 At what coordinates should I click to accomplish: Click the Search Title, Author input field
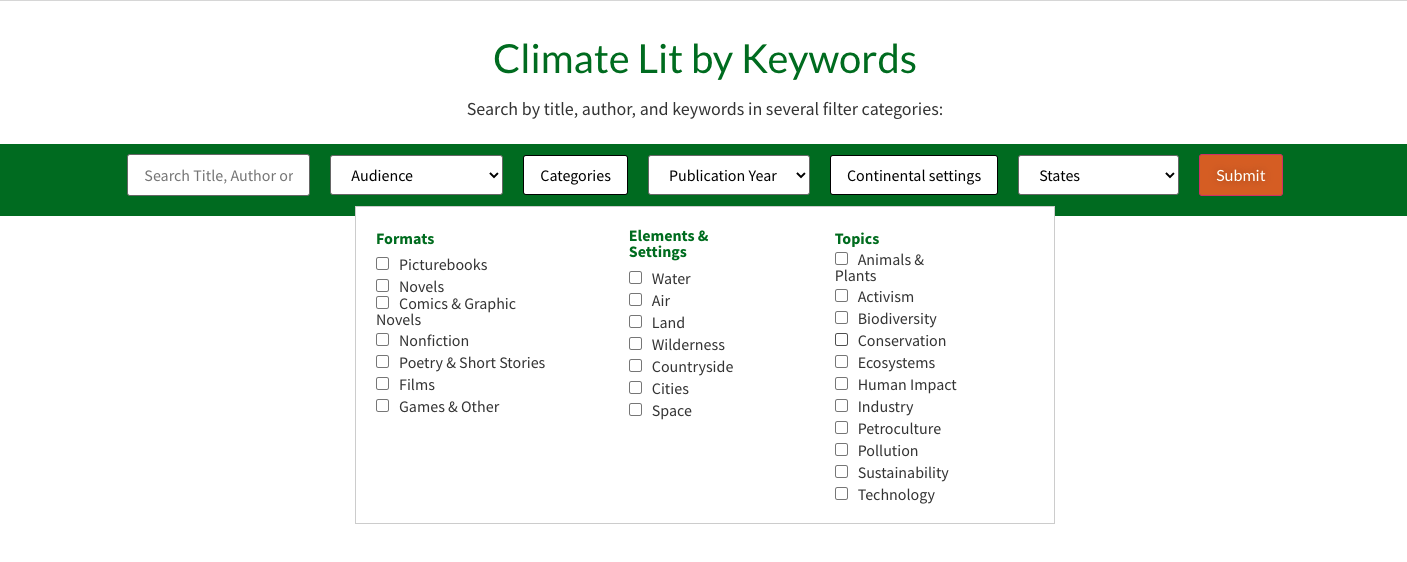point(218,175)
